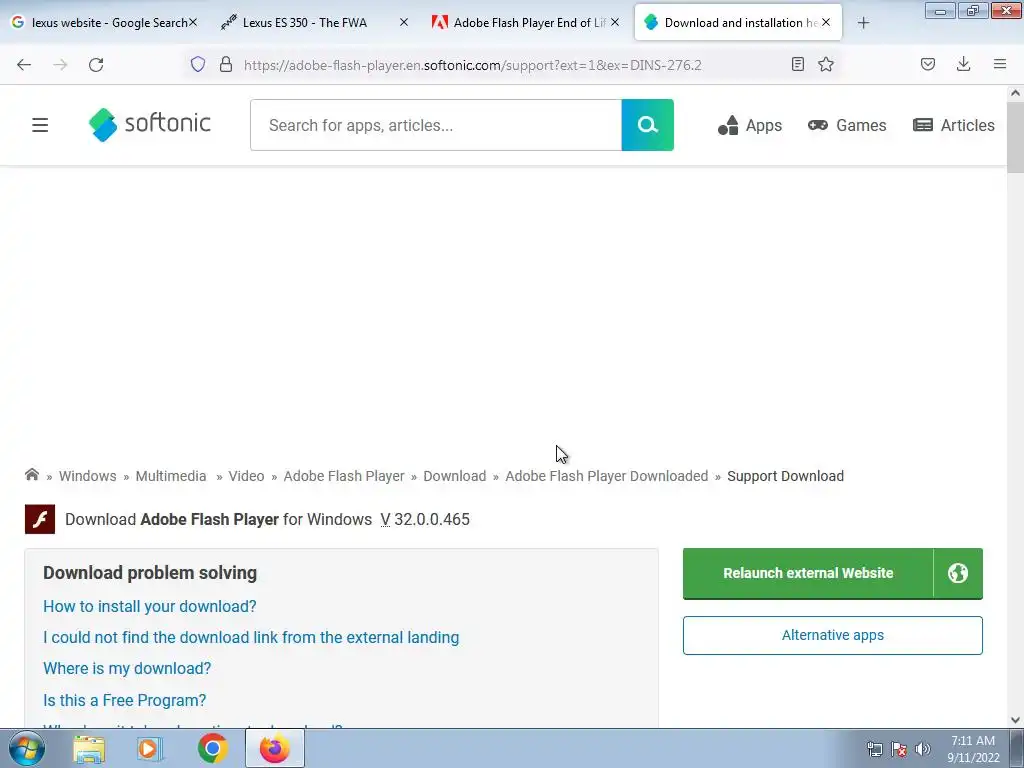Click the version text V 32.0.0.465
Image resolution: width=1024 pixels, height=768 pixels.
(x=425, y=519)
